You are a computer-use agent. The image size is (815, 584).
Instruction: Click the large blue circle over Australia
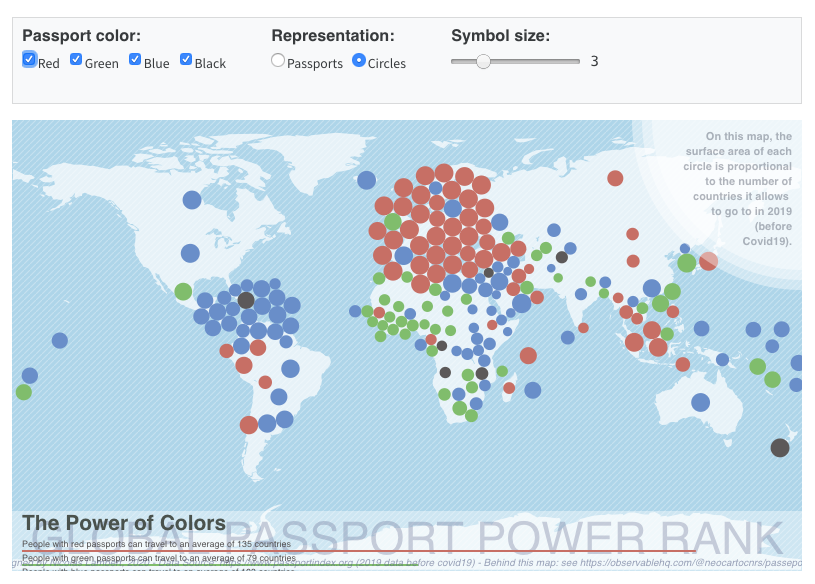coord(701,403)
